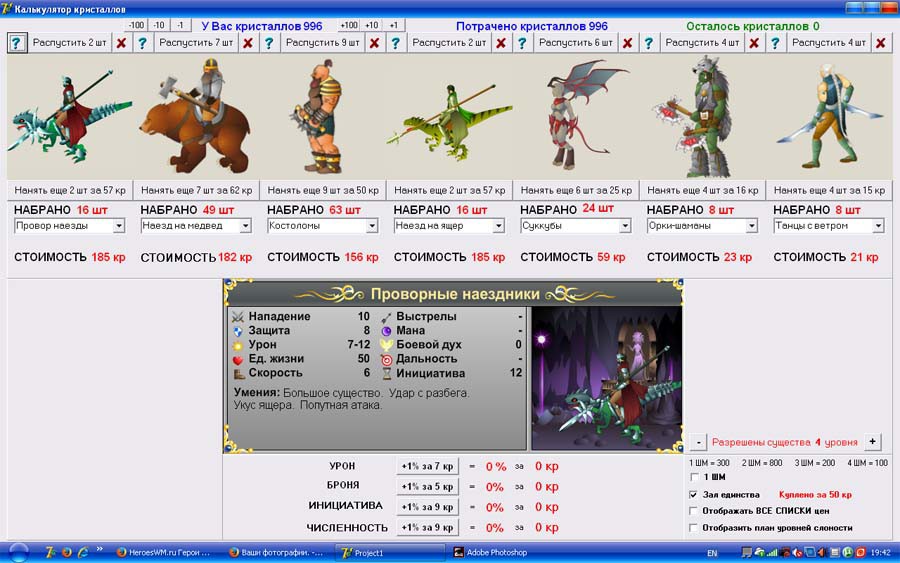Switch to Ваши фотографии taskbar window
900x563 pixels.
point(276,553)
